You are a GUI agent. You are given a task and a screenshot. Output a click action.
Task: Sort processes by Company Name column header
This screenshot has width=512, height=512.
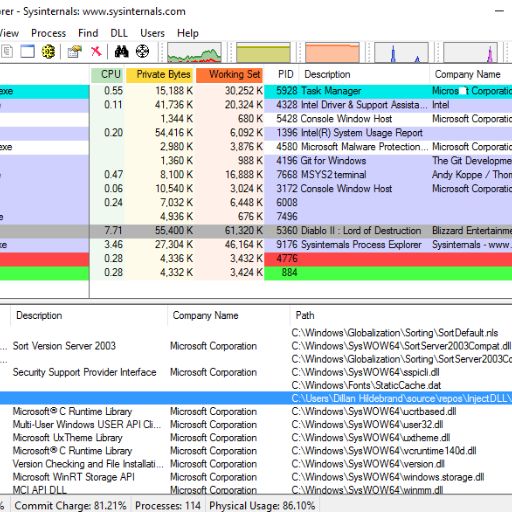[x=471, y=74]
